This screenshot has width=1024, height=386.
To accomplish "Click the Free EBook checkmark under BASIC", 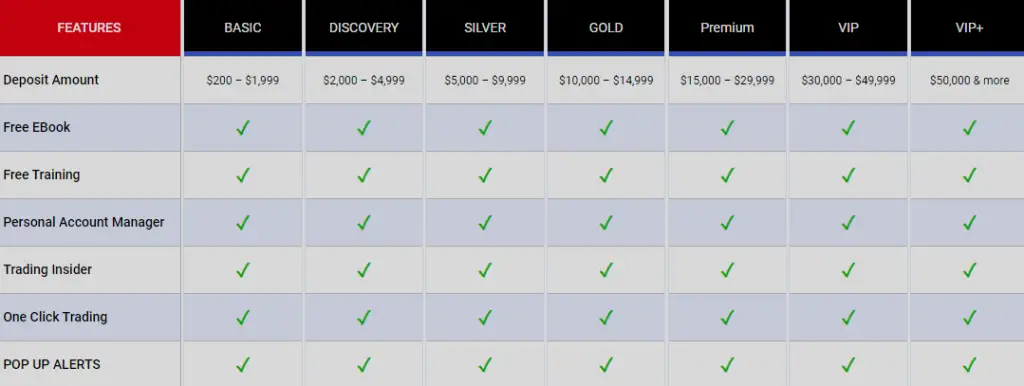I will pyautogui.click(x=242, y=127).
